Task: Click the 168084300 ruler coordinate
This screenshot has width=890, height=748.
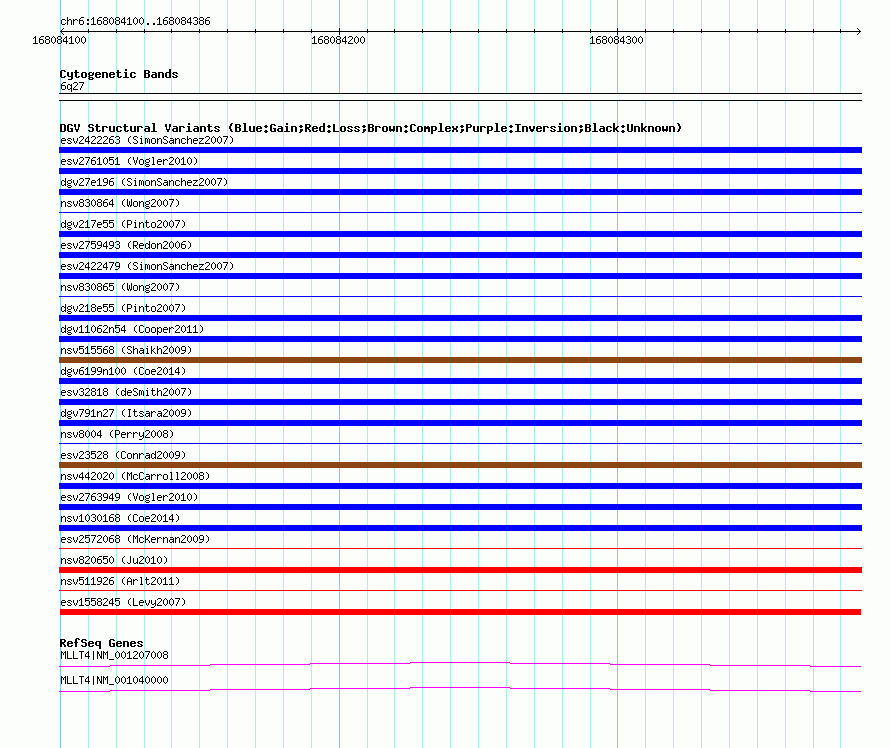Action: [616, 40]
